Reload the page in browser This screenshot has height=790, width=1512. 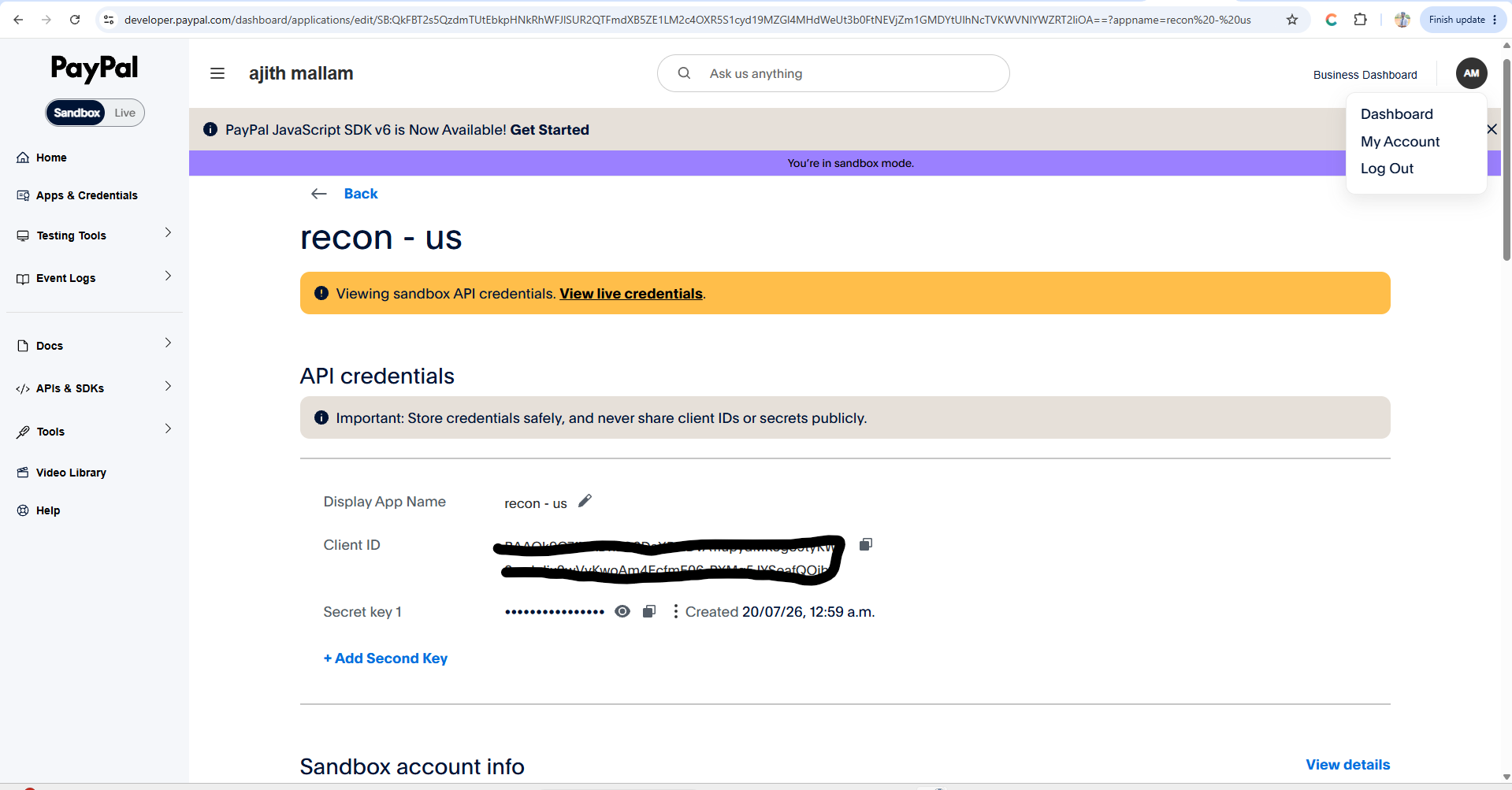75,20
